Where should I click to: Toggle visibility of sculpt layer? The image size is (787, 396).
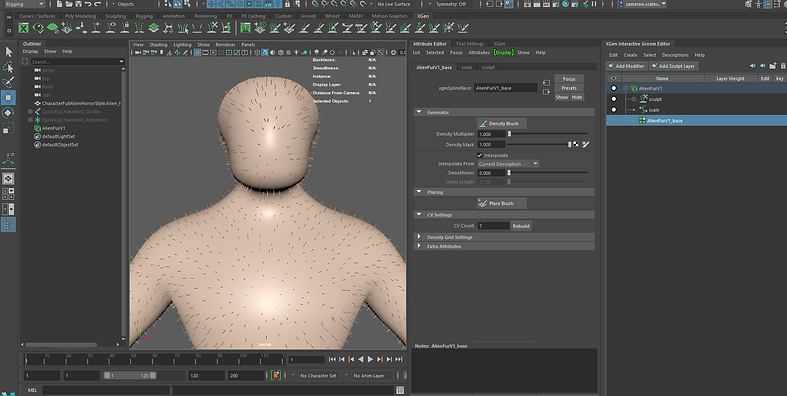613,99
